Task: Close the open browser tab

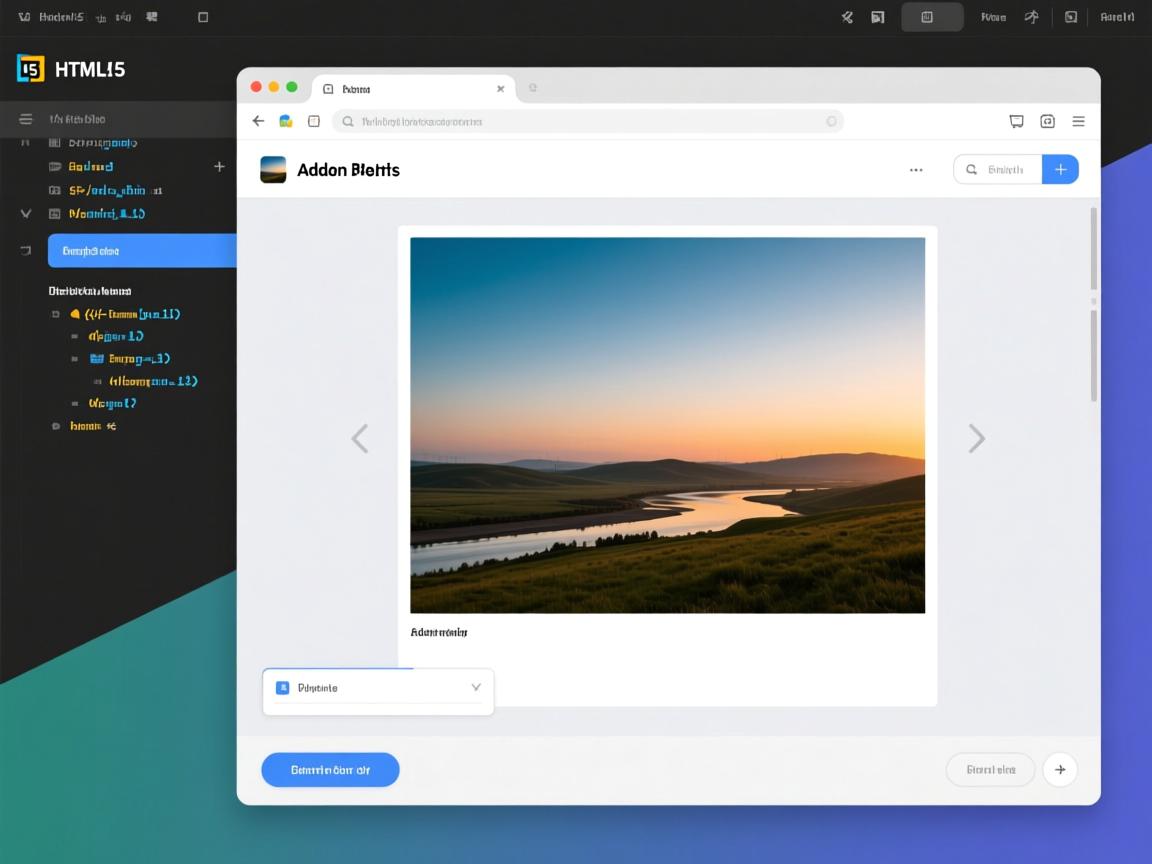Action: (x=500, y=89)
